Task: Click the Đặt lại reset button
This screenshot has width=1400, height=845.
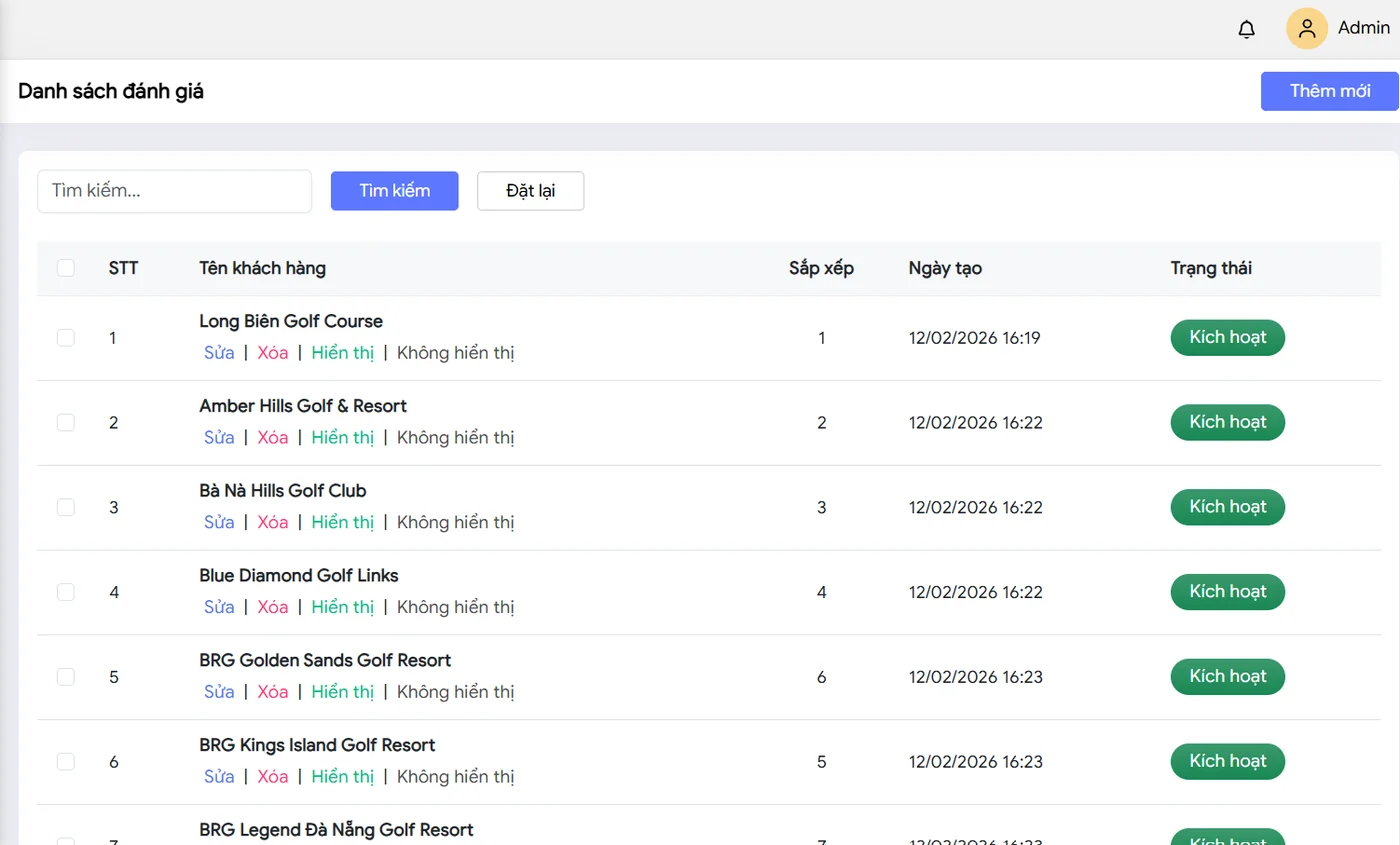Action: pos(531,191)
